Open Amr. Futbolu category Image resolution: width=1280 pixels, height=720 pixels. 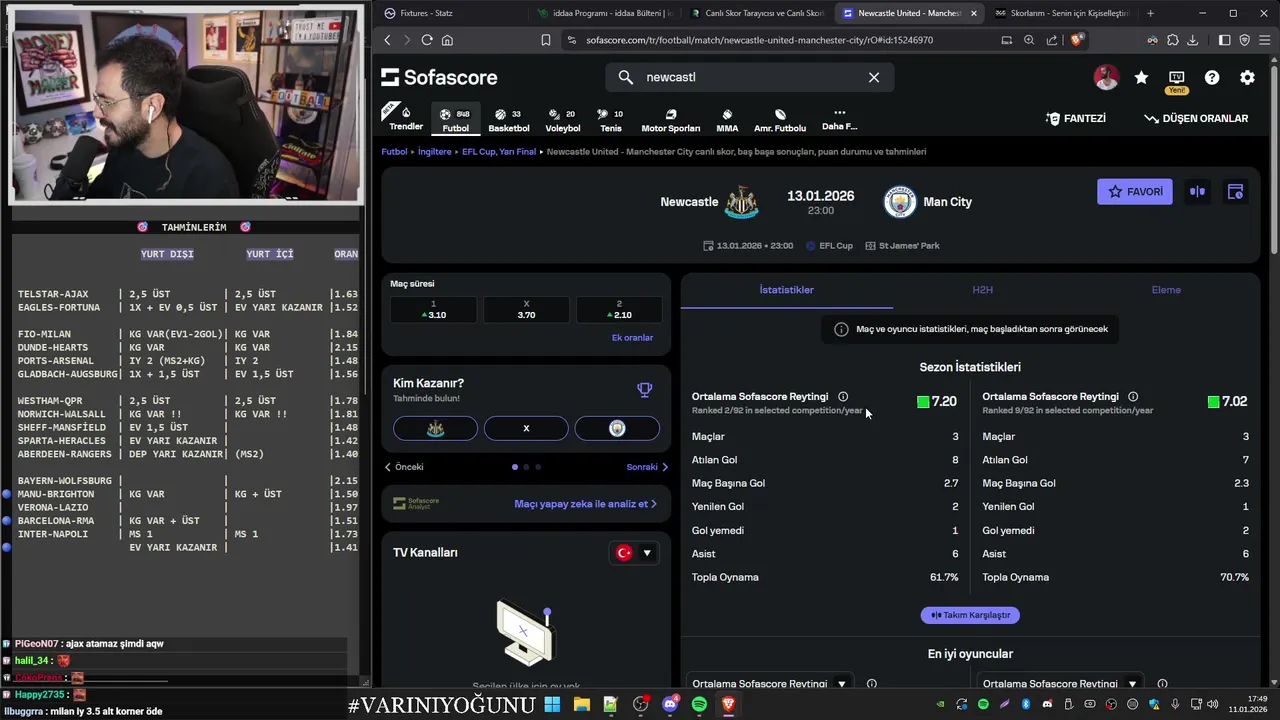[x=780, y=120]
